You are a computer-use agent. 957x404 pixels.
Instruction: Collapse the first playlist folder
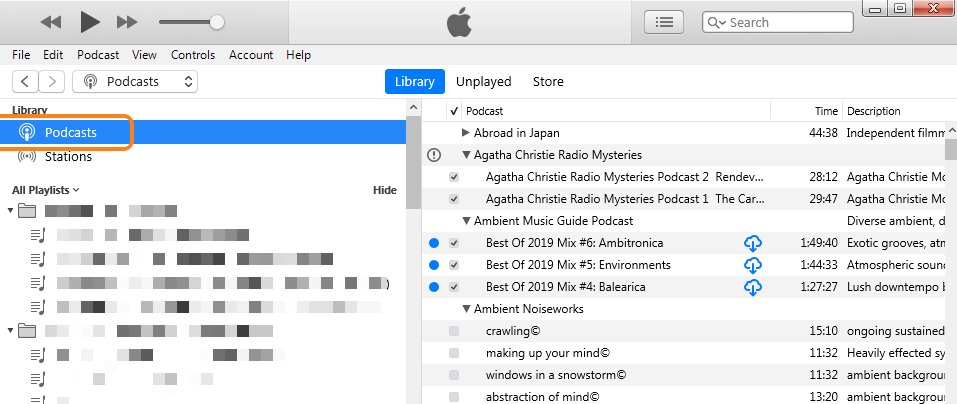tap(10, 211)
